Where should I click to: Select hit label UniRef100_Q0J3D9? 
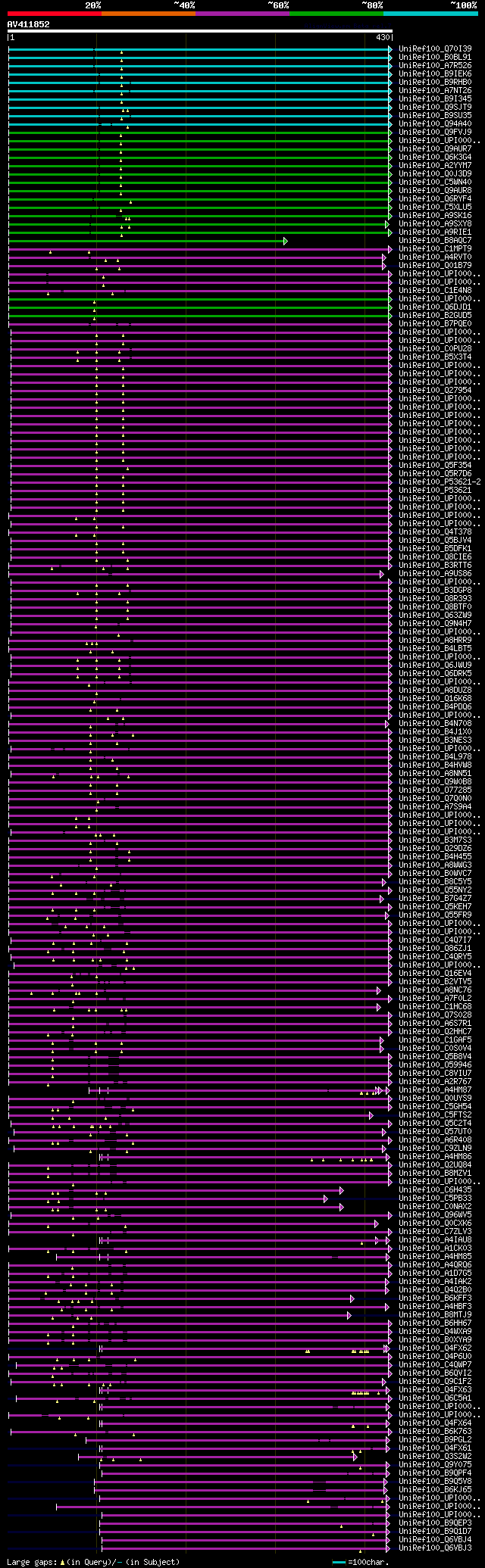[435, 173]
